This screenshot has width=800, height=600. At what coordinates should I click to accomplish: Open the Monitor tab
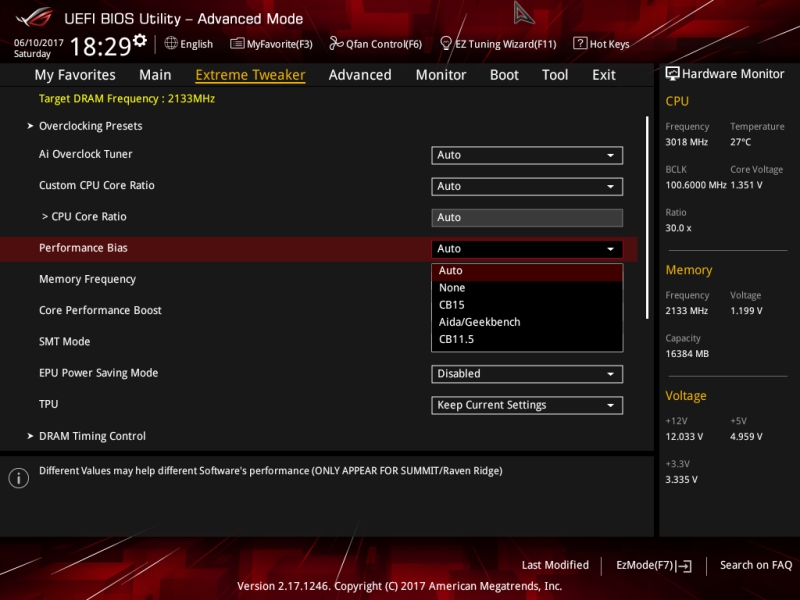(x=441, y=75)
